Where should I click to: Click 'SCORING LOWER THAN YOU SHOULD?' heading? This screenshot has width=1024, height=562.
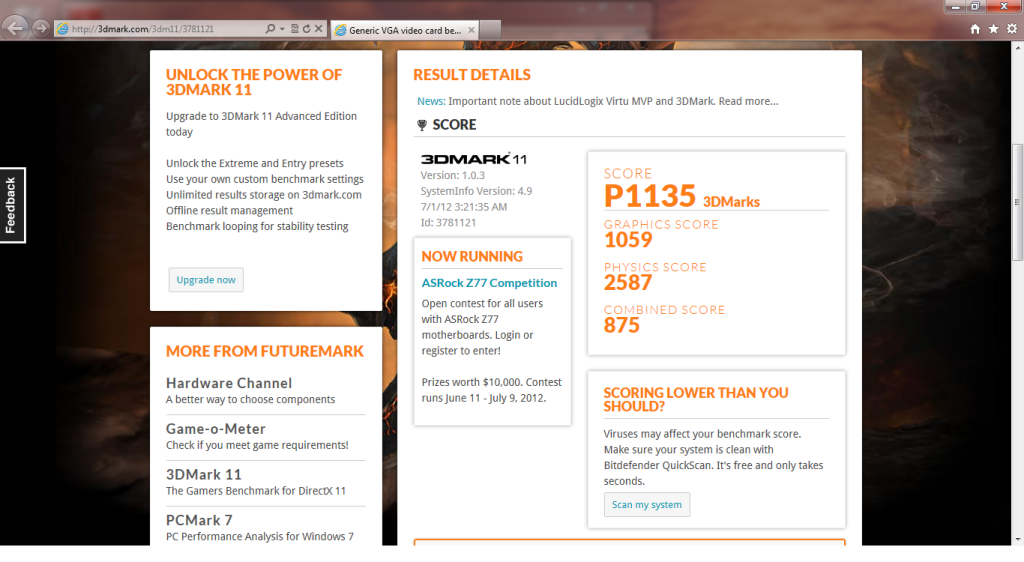[x=696, y=399]
